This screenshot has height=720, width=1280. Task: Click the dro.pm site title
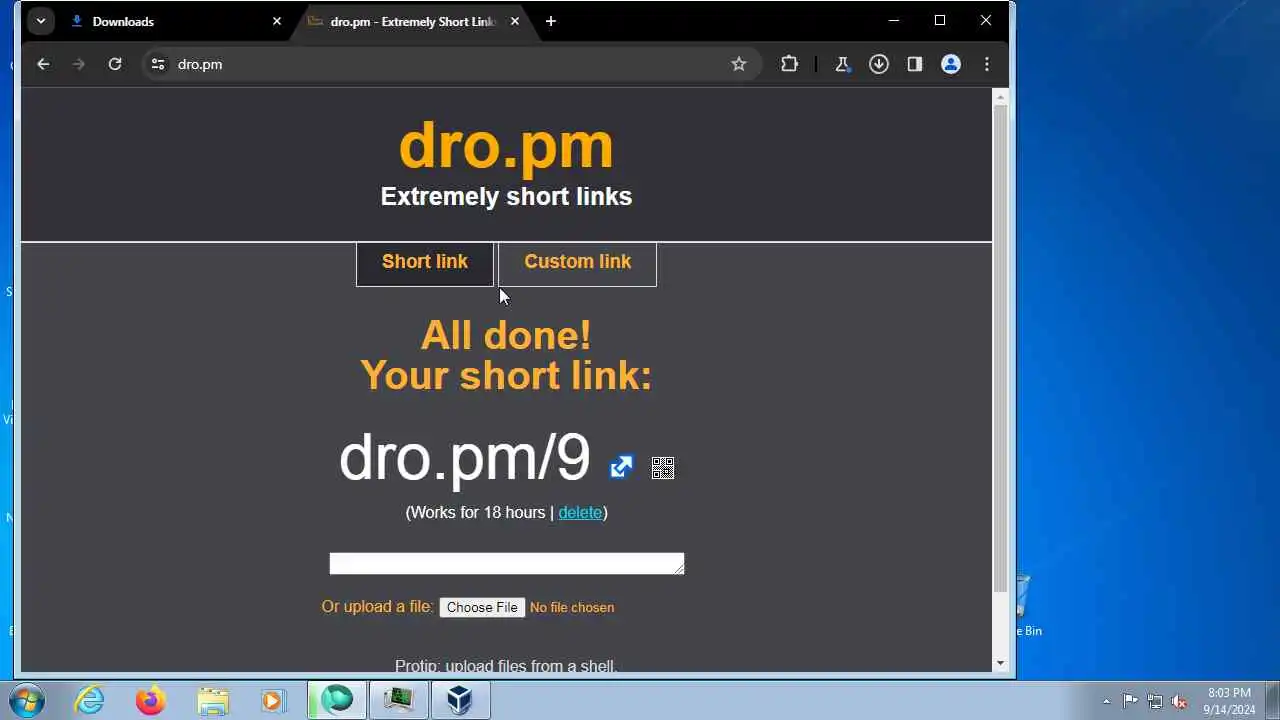coord(506,145)
